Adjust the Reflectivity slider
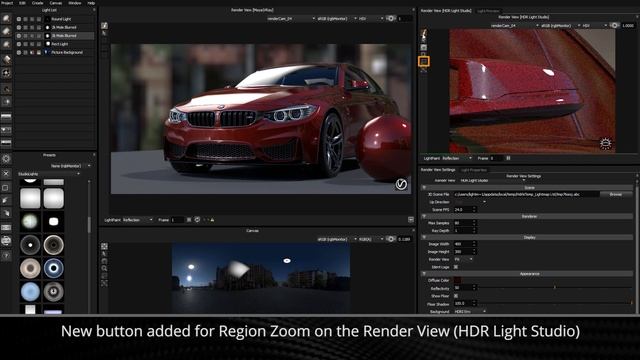The height and width of the screenshot is (360, 640). [x=555, y=288]
